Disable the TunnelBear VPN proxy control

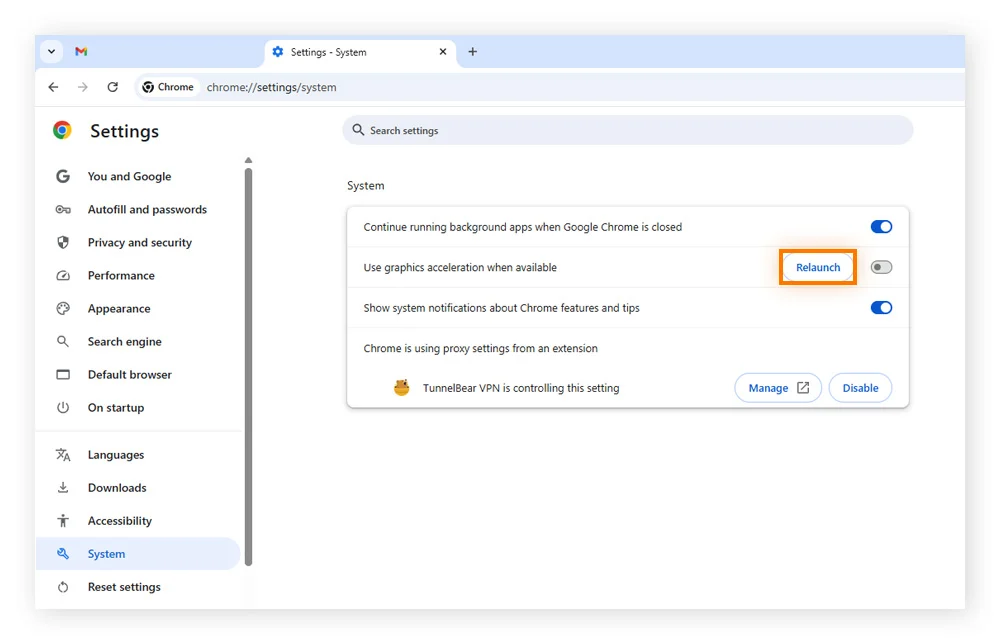860,388
